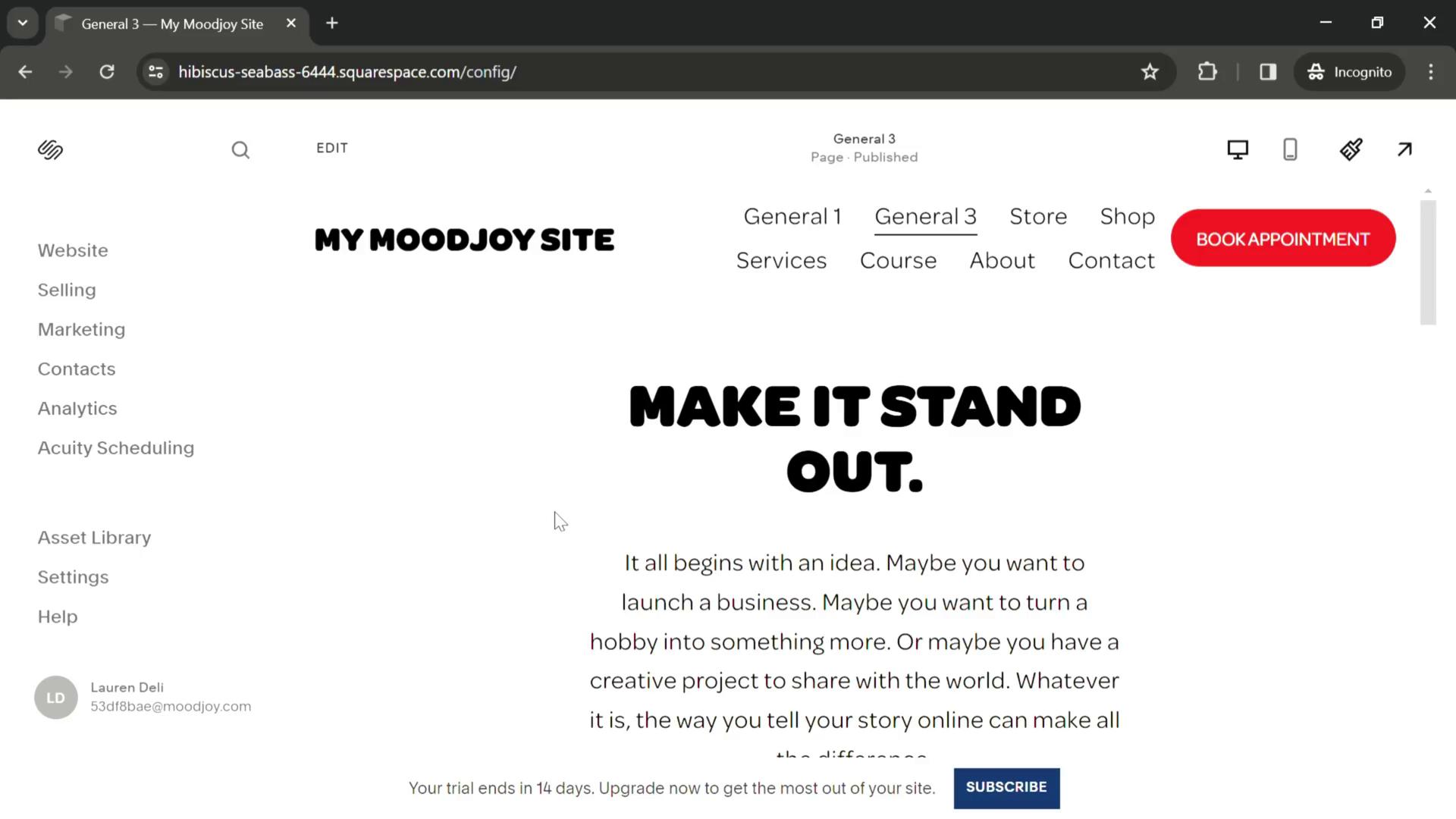Click the EDIT page button
1456x819 pixels.
[x=332, y=148]
